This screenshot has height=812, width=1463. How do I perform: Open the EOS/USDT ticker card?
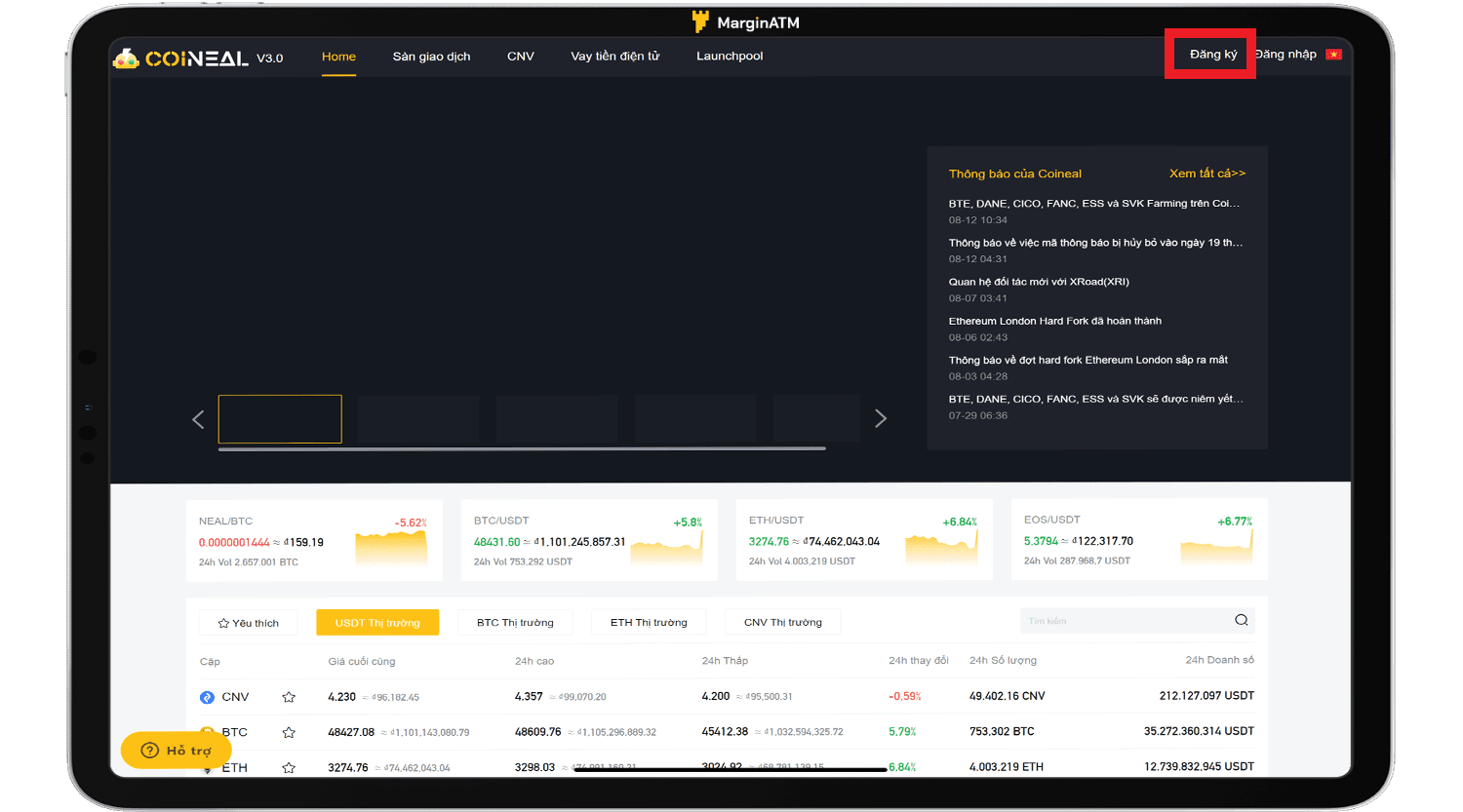[x=1139, y=540]
